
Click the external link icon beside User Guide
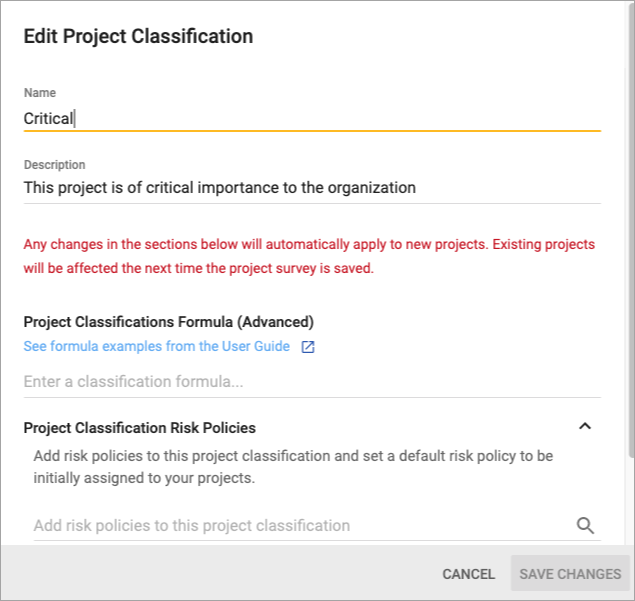point(308,347)
